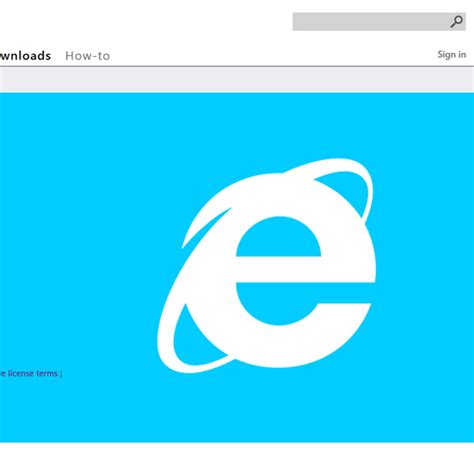Open the license terms link
The image size is (474, 474).
point(29,373)
